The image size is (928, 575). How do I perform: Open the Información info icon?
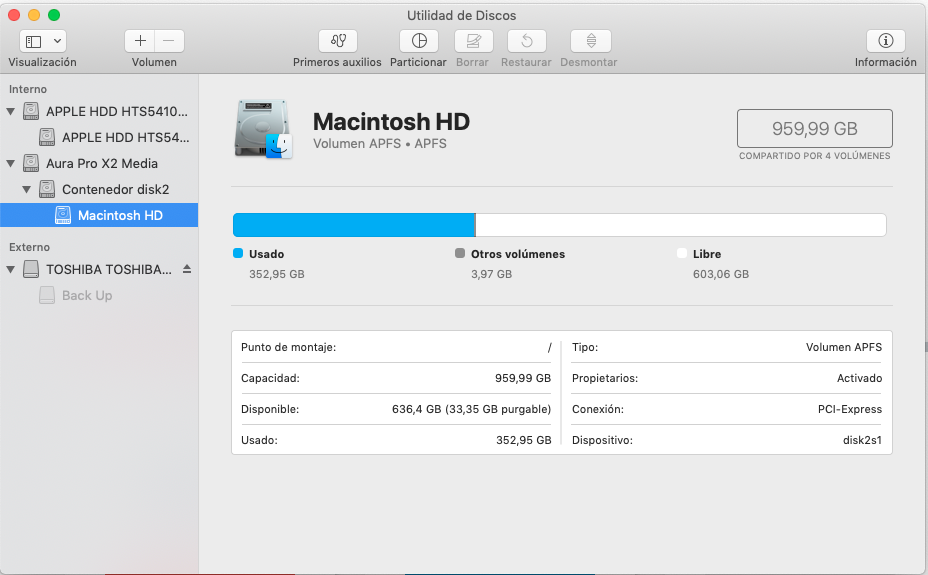[x=886, y=41]
